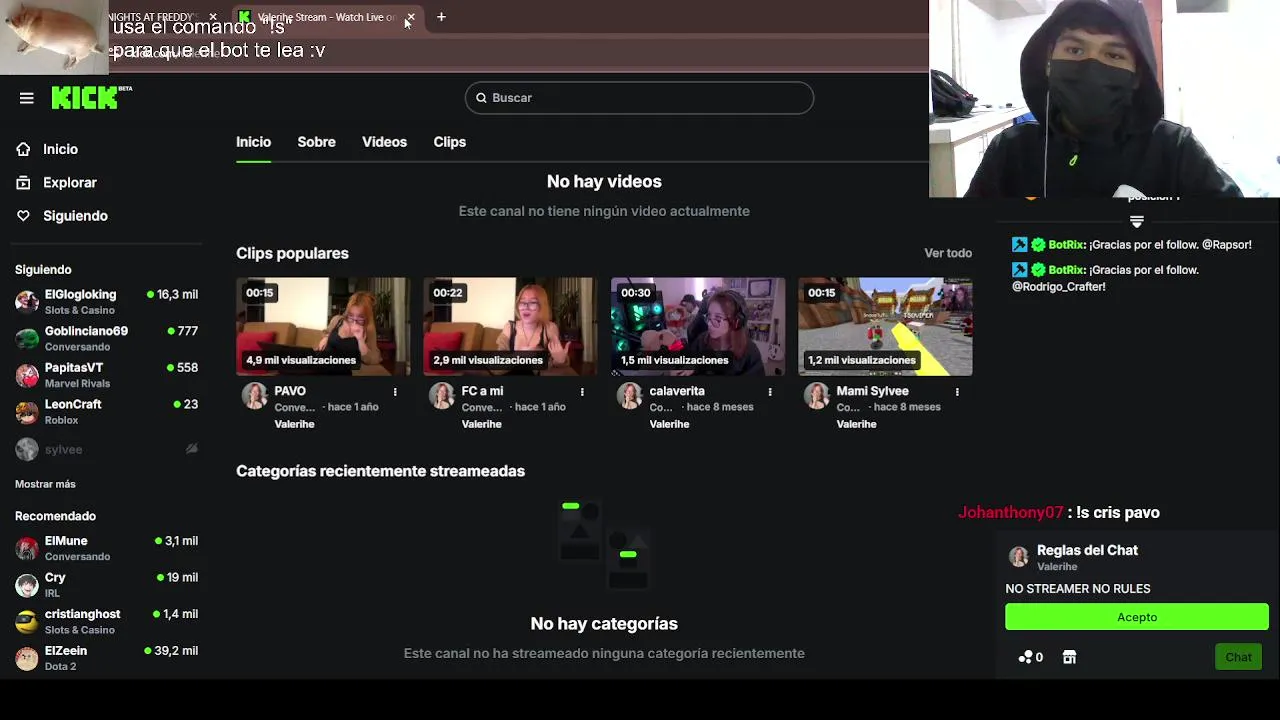Play the PAVO clip thumbnail

(323, 327)
